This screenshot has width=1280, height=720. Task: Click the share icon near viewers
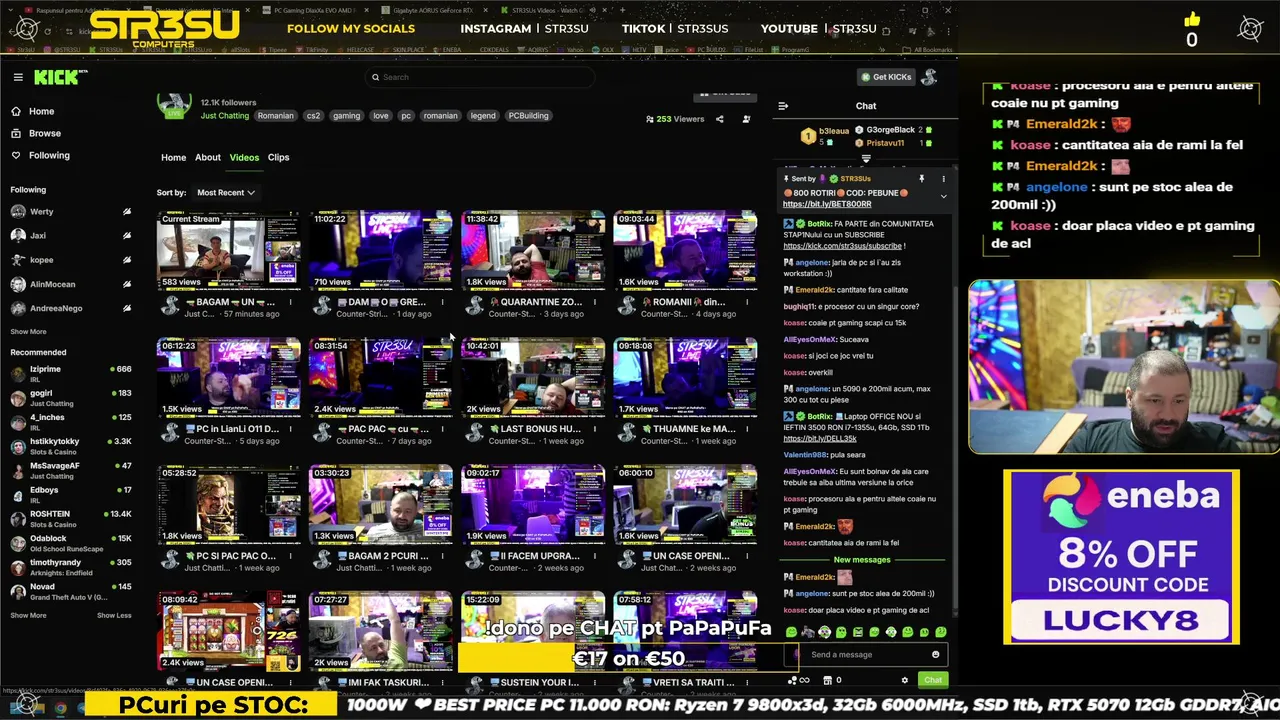point(719,119)
